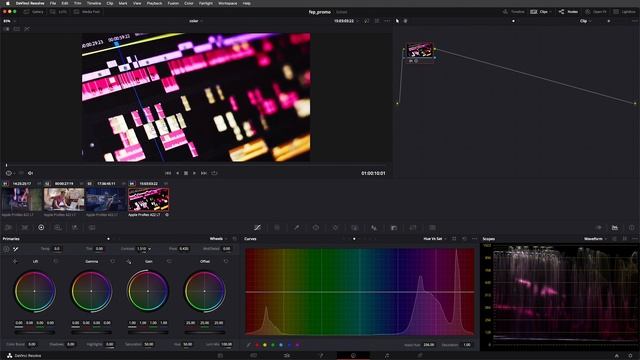Open viewer options three-dot menu

tap(387, 21)
